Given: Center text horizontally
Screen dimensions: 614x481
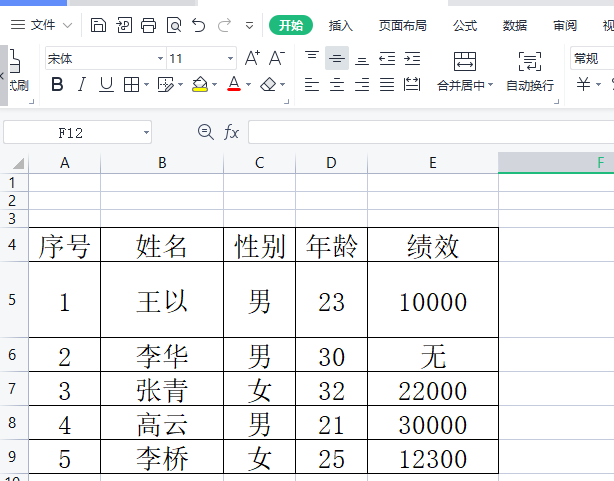Looking at the screenshot, I should pos(337,84).
